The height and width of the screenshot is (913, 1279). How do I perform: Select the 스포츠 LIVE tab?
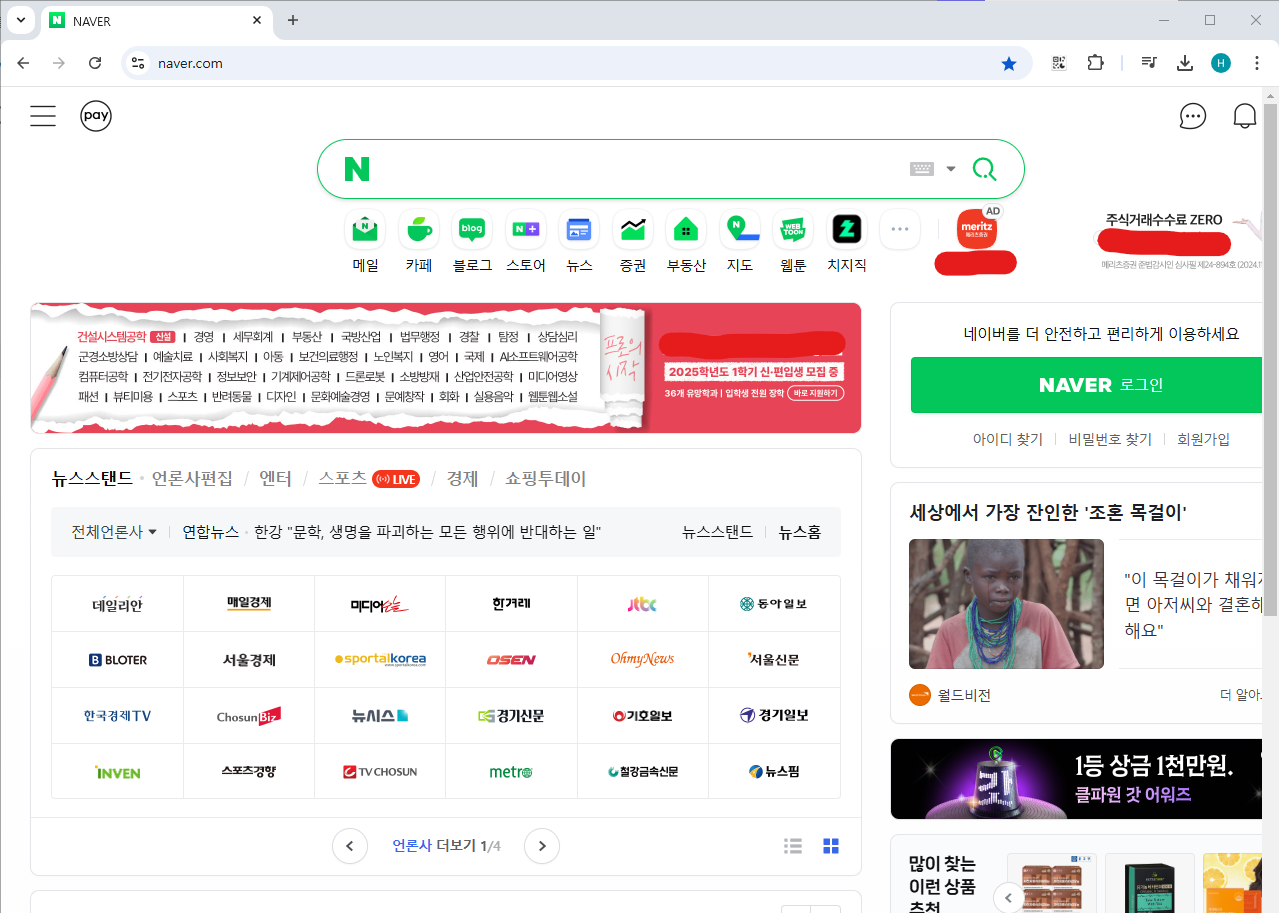tap(368, 479)
